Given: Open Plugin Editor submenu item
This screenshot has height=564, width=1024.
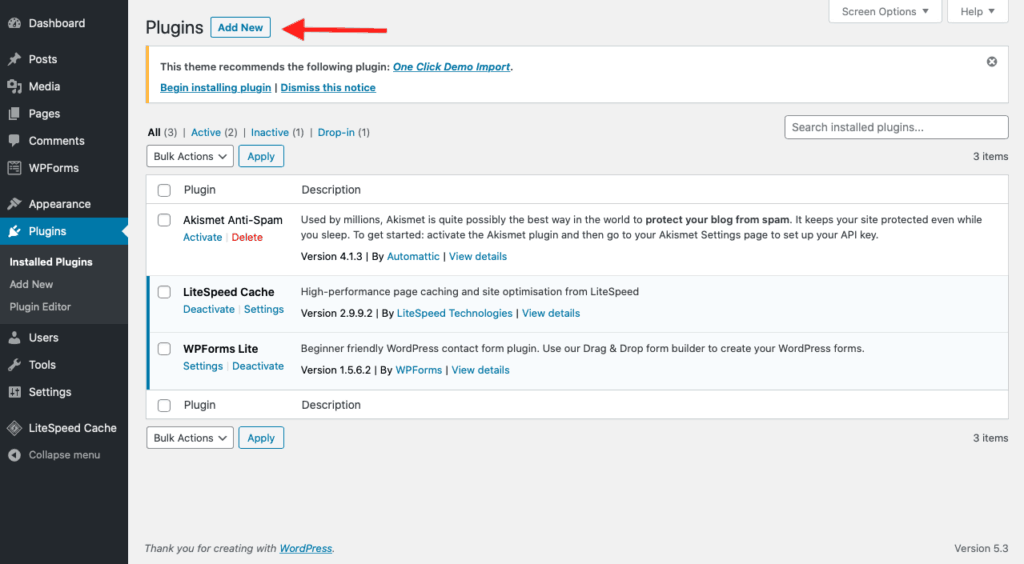Looking at the screenshot, I should click(x=40, y=307).
